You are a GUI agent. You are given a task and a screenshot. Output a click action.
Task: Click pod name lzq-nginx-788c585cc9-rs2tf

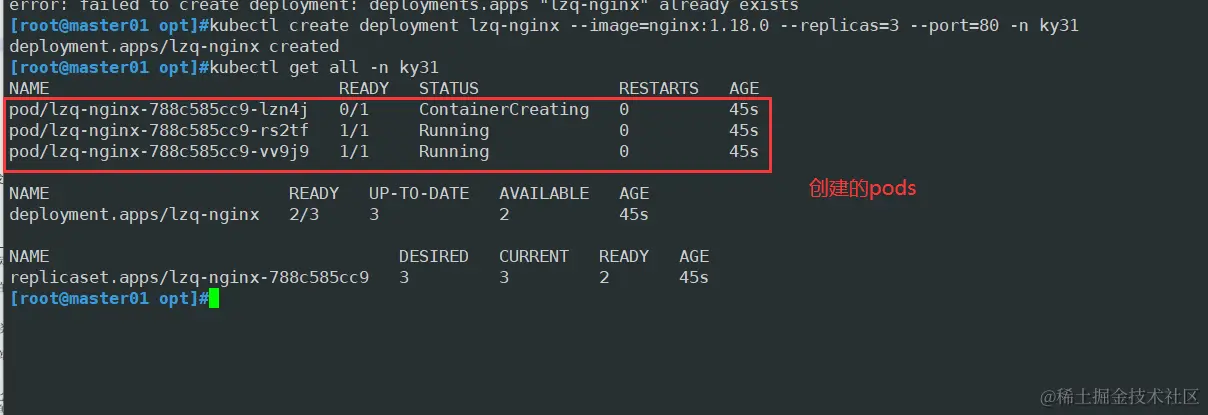click(x=159, y=131)
